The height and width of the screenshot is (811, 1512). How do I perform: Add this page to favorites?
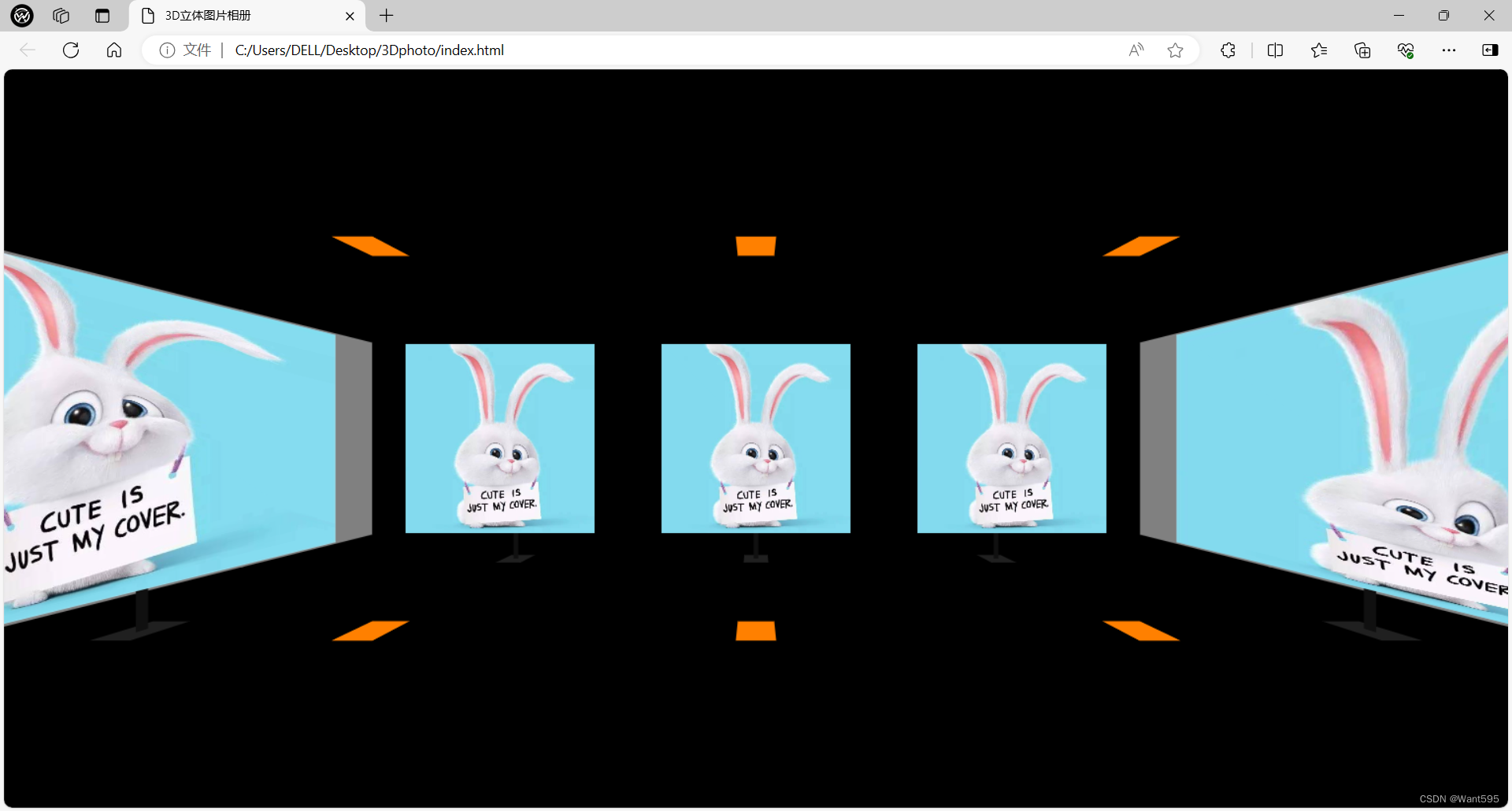(1175, 50)
